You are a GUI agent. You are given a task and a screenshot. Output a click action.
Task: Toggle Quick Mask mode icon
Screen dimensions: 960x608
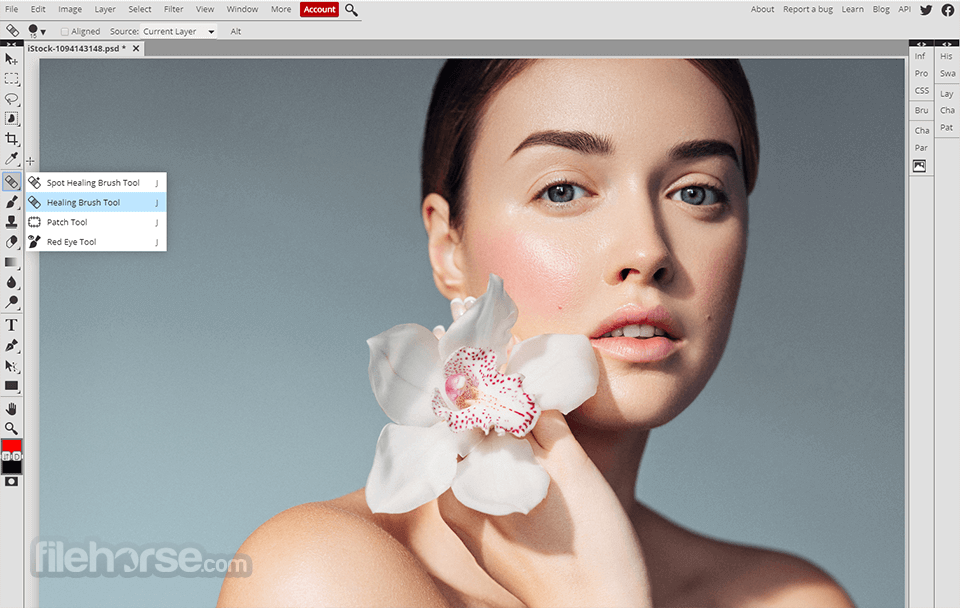11,482
